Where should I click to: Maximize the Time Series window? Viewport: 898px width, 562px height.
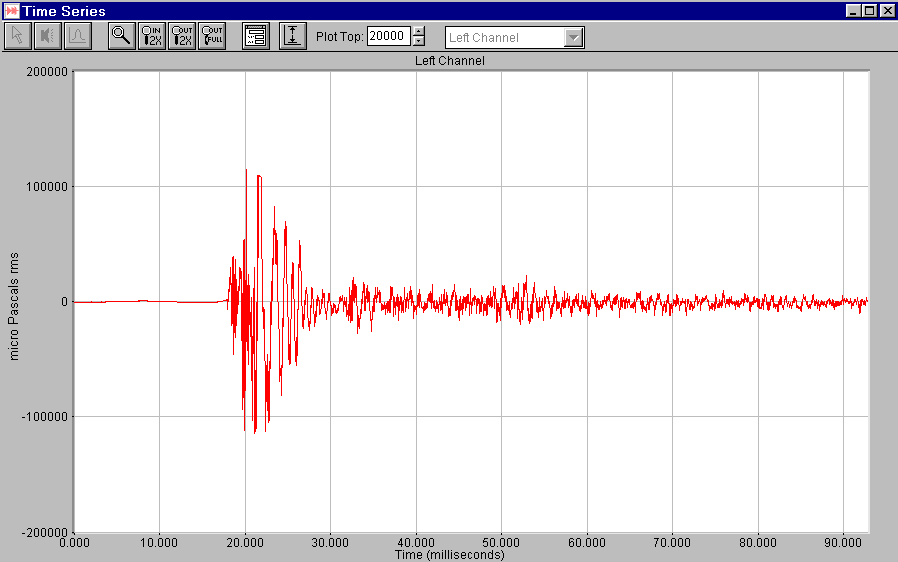pos(869,10)
